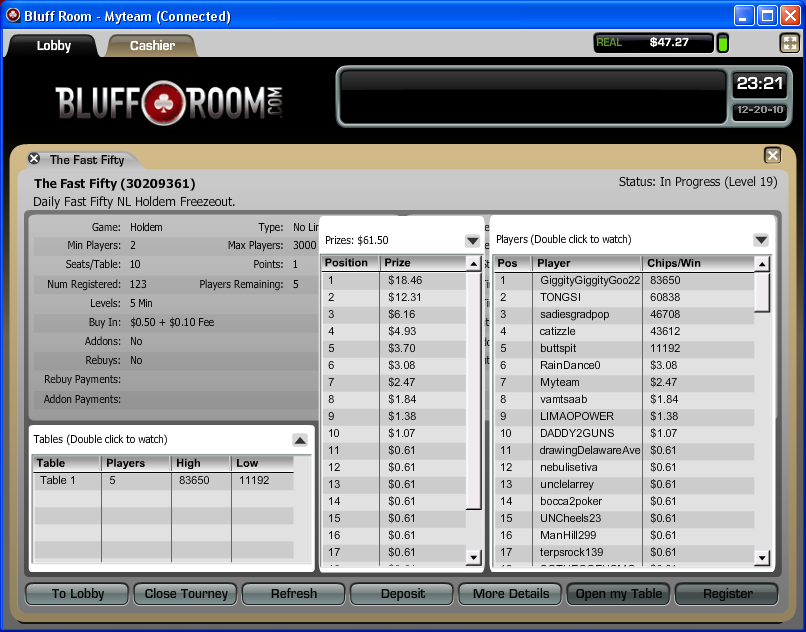The image size is (806, 632).
Task: Select player catizzle in the list
Action: coord(624,332)
